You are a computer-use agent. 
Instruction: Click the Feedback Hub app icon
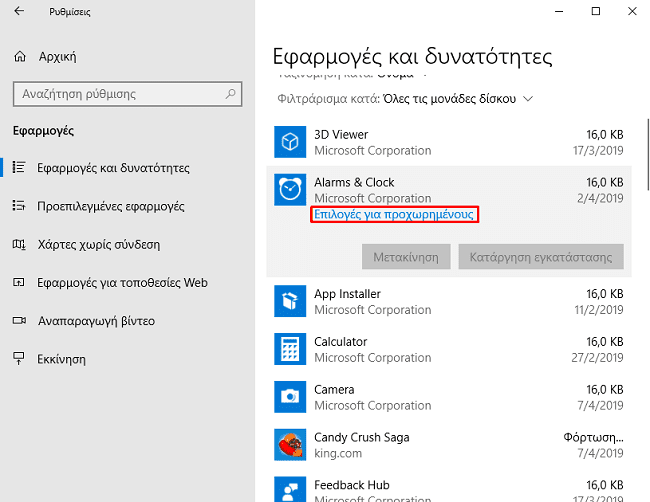tap(290, 490)
